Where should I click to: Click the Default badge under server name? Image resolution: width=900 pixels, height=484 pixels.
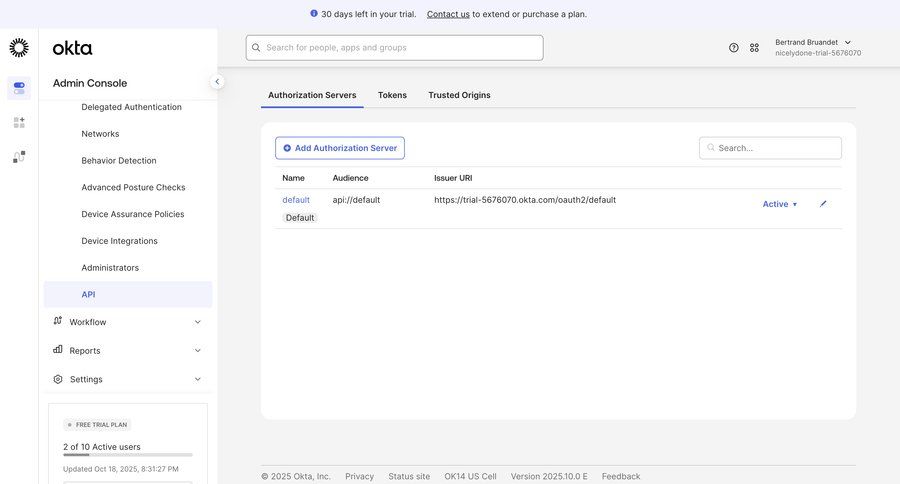point(300,218)
